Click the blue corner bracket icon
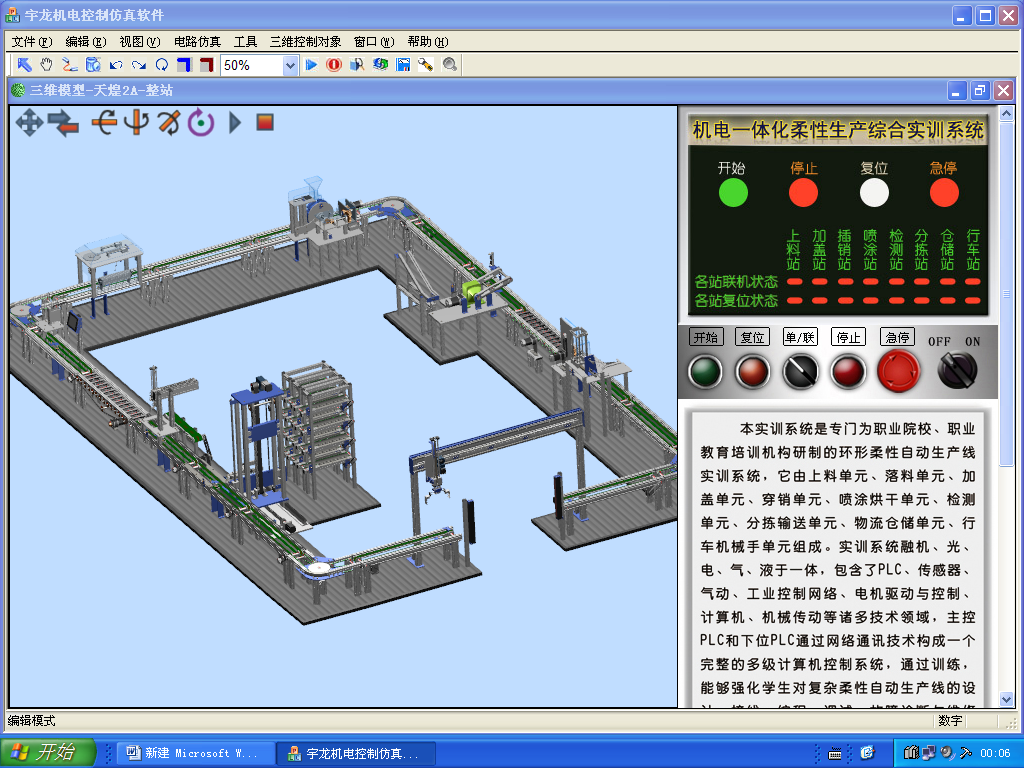Screen dimensions: 1024x768 [184, 65]
